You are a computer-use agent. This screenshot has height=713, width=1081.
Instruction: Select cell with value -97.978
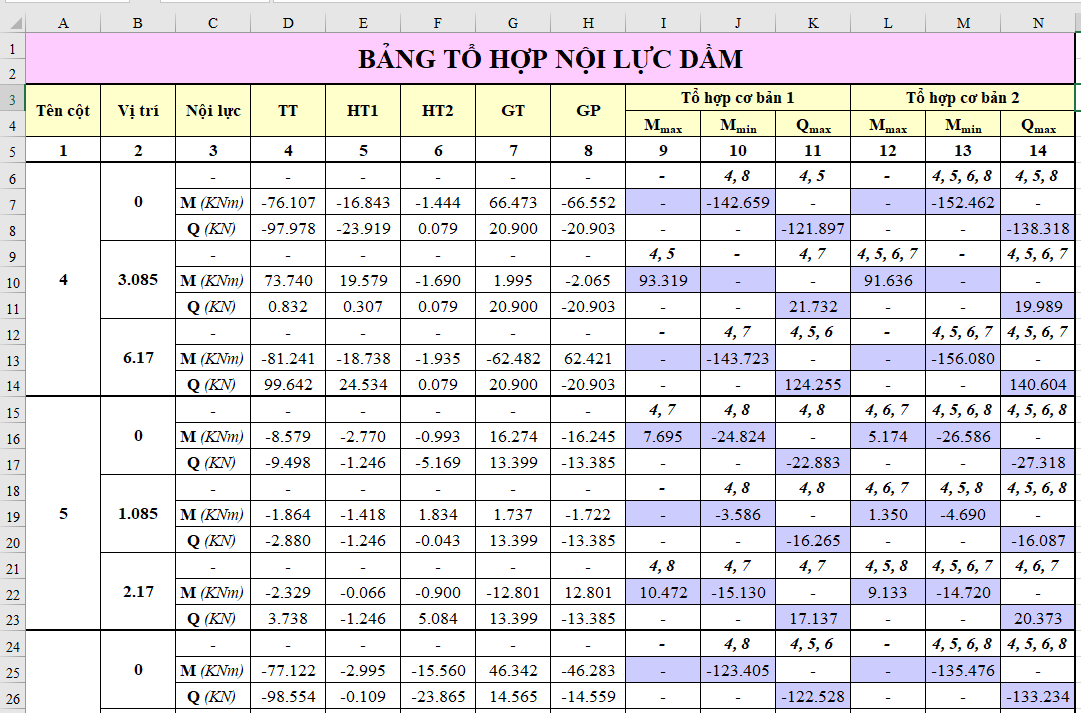click(288, 228)
